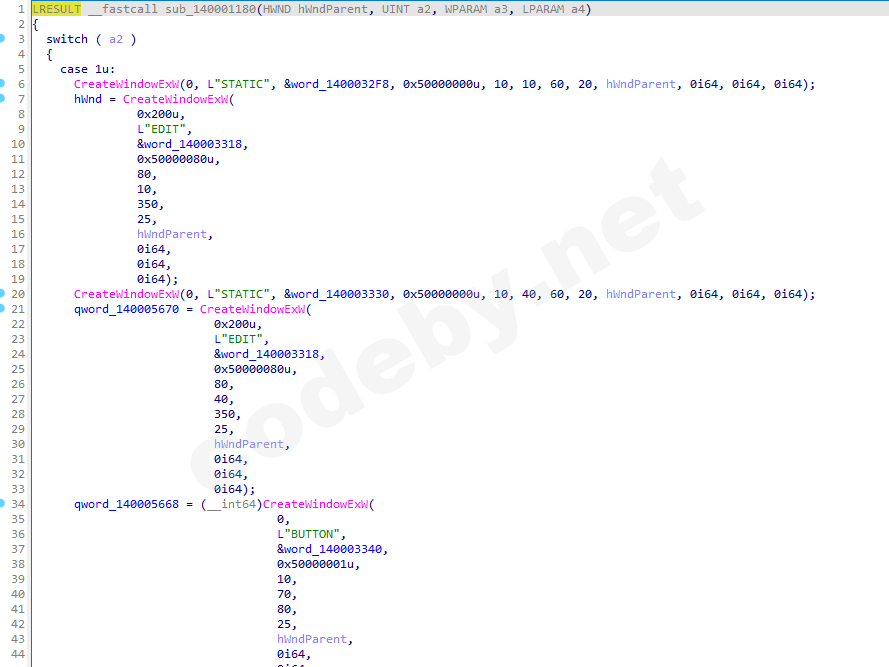Image resolution: width=889 pixels, height=667 pixels.
Task: Click line number 34 in gutter
Action: [18, 504]
